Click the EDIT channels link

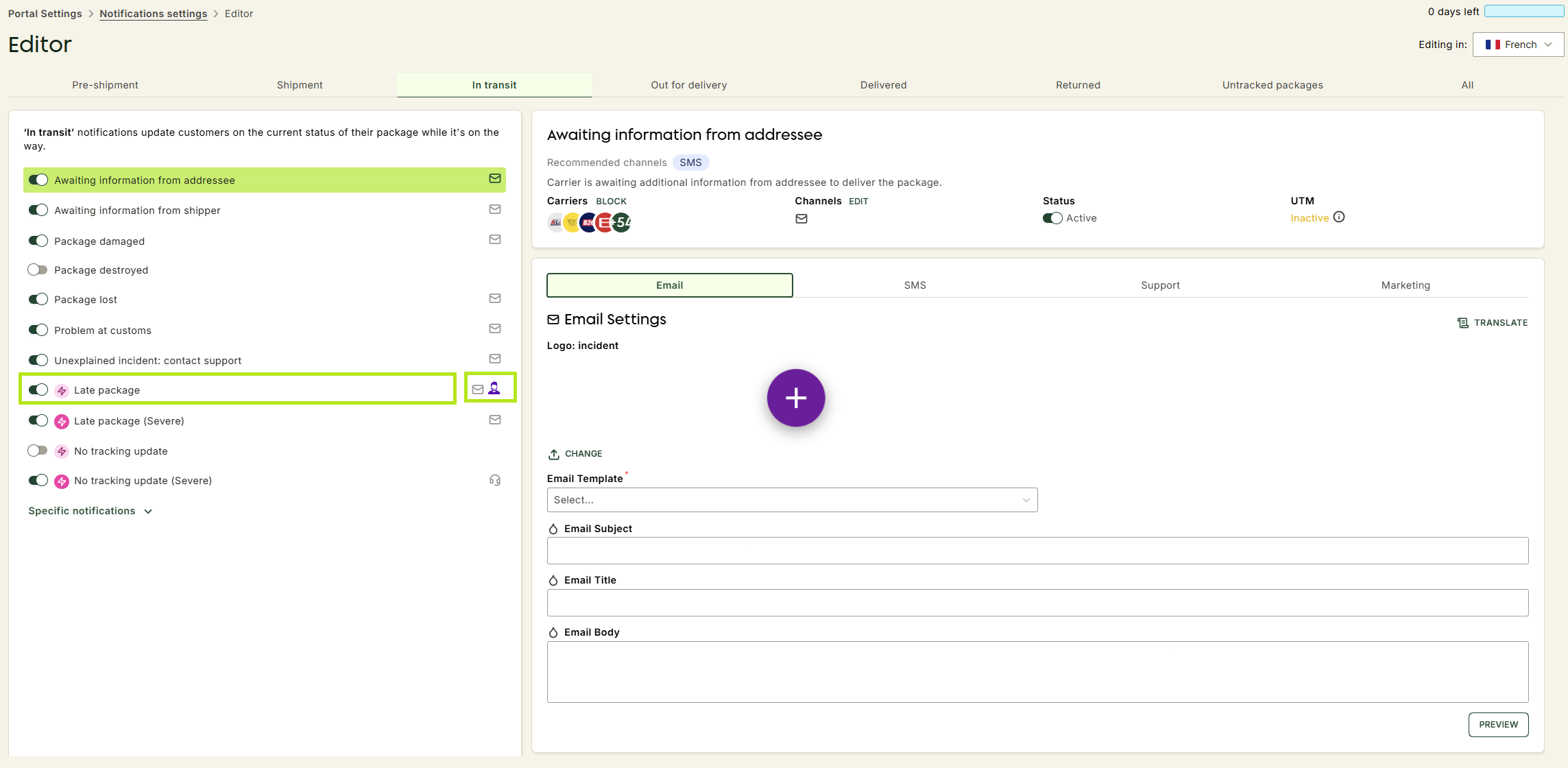[858, 202]
